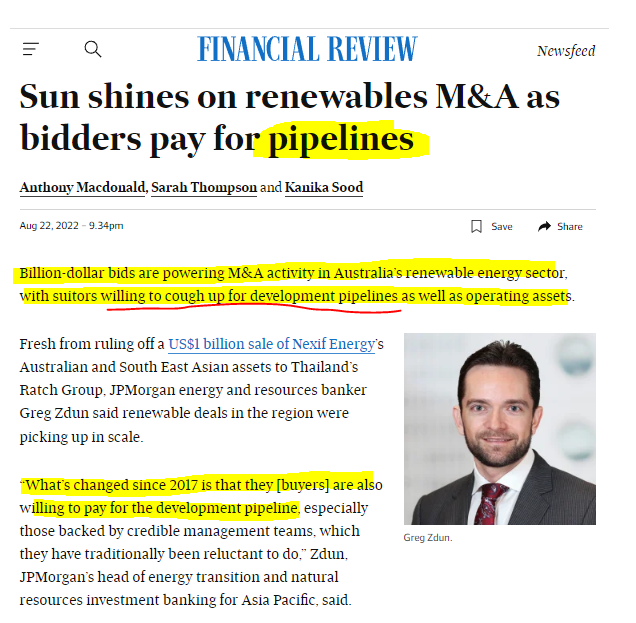
Task: Open author Kanika Sood's page
Action: pos(324,187)
